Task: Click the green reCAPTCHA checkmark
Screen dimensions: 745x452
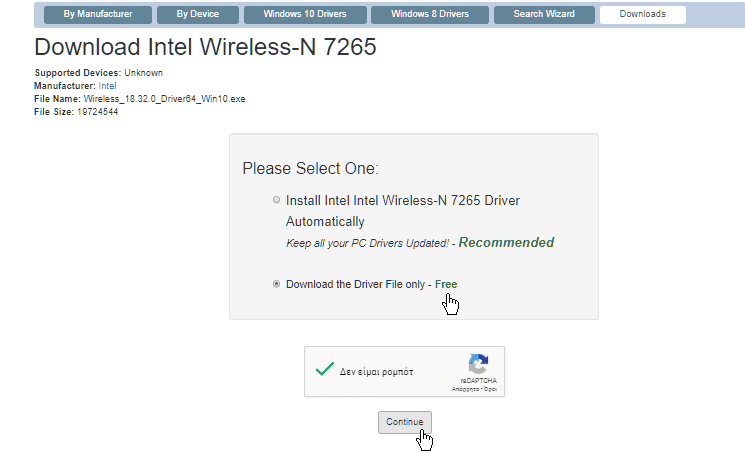Action: (x=324, y=369)
